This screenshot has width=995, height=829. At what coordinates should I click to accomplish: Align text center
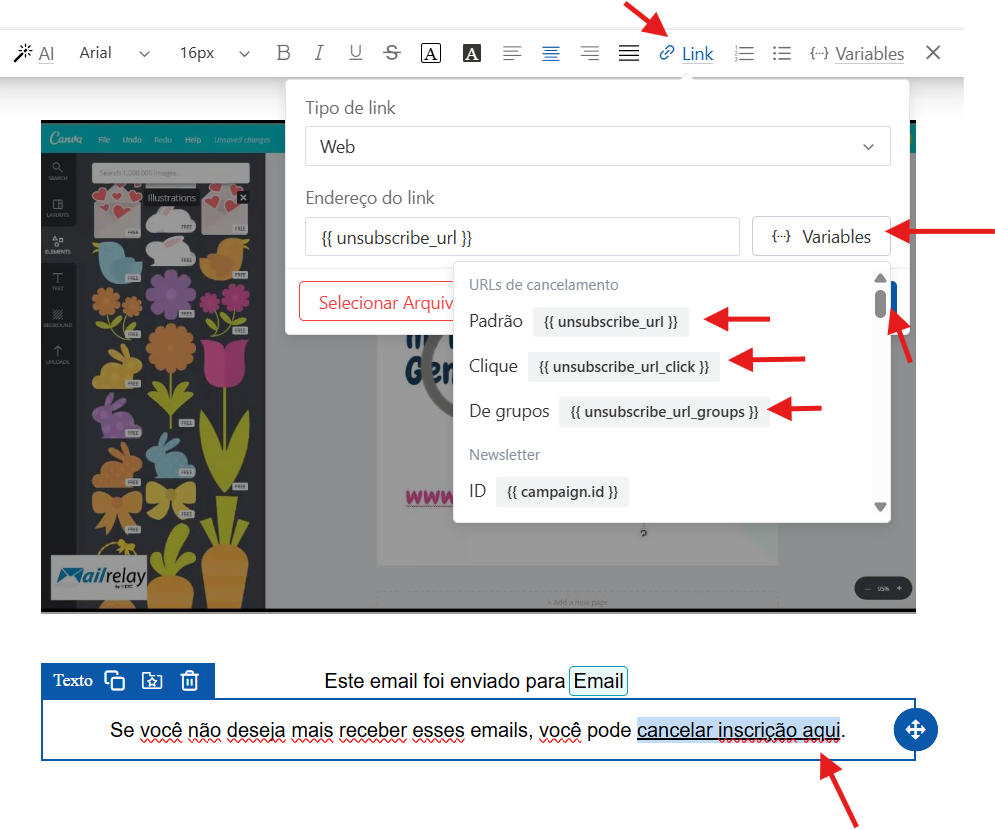[551, 53]
